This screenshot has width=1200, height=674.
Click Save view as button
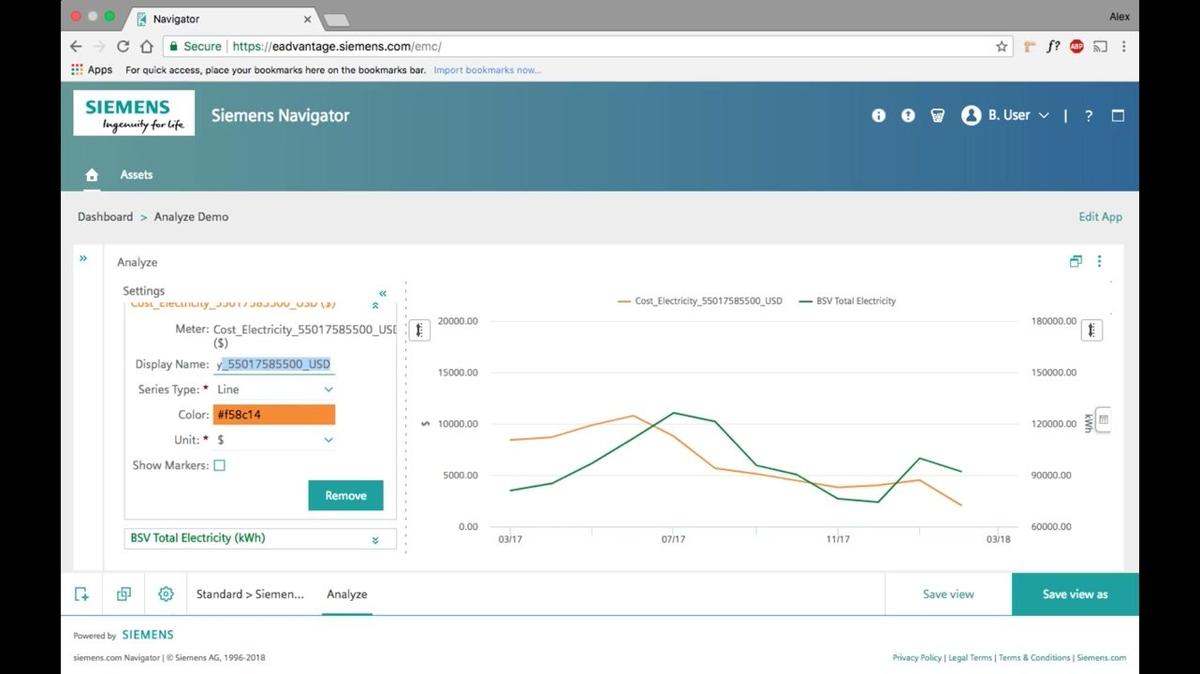pos(1075,594)
